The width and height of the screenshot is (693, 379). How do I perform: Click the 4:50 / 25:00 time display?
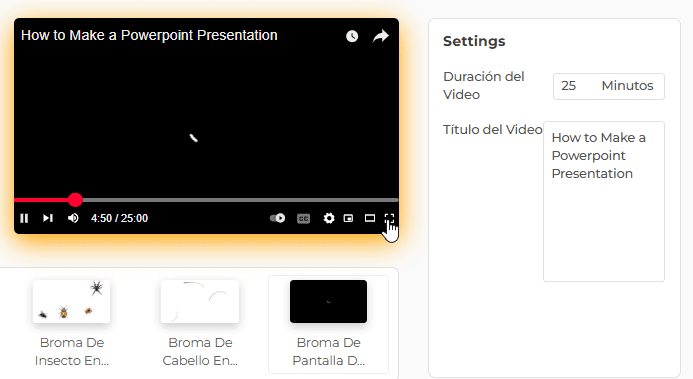[x=119, y=218]
